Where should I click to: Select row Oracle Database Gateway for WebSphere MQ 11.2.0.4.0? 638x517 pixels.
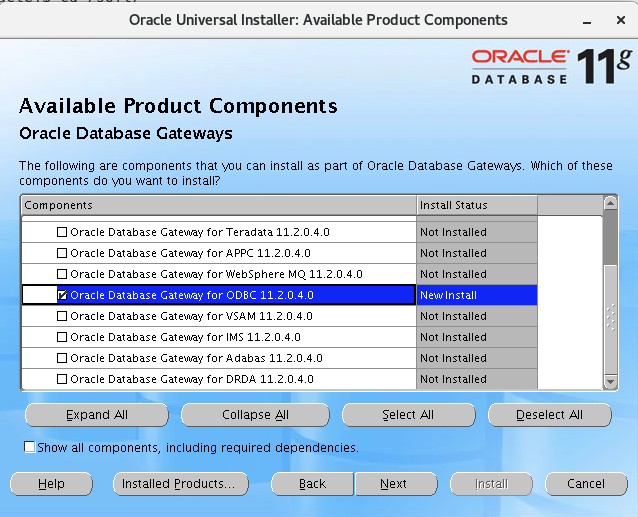tap(219, 274)
